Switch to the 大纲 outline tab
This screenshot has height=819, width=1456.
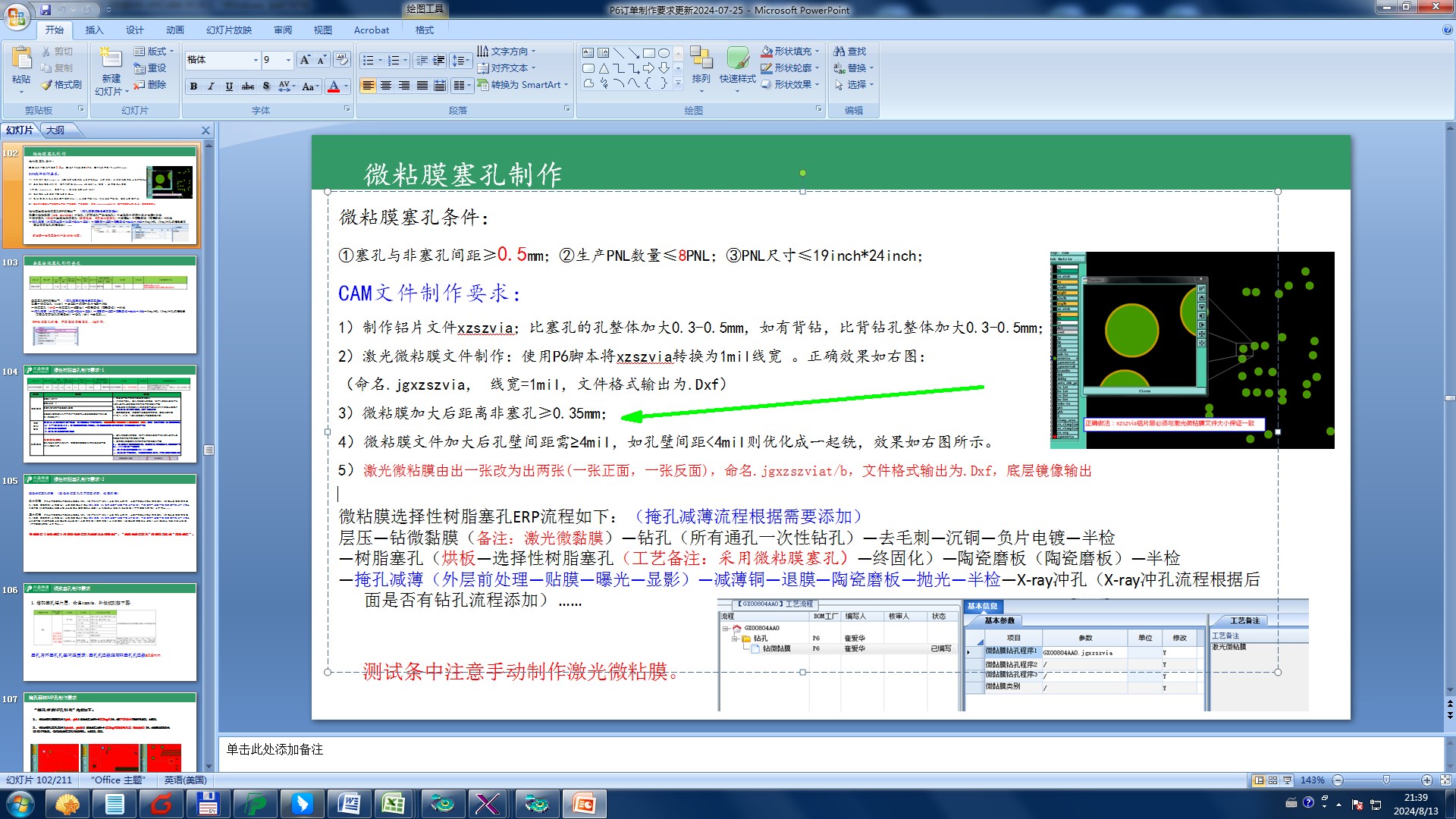(55, 130)
